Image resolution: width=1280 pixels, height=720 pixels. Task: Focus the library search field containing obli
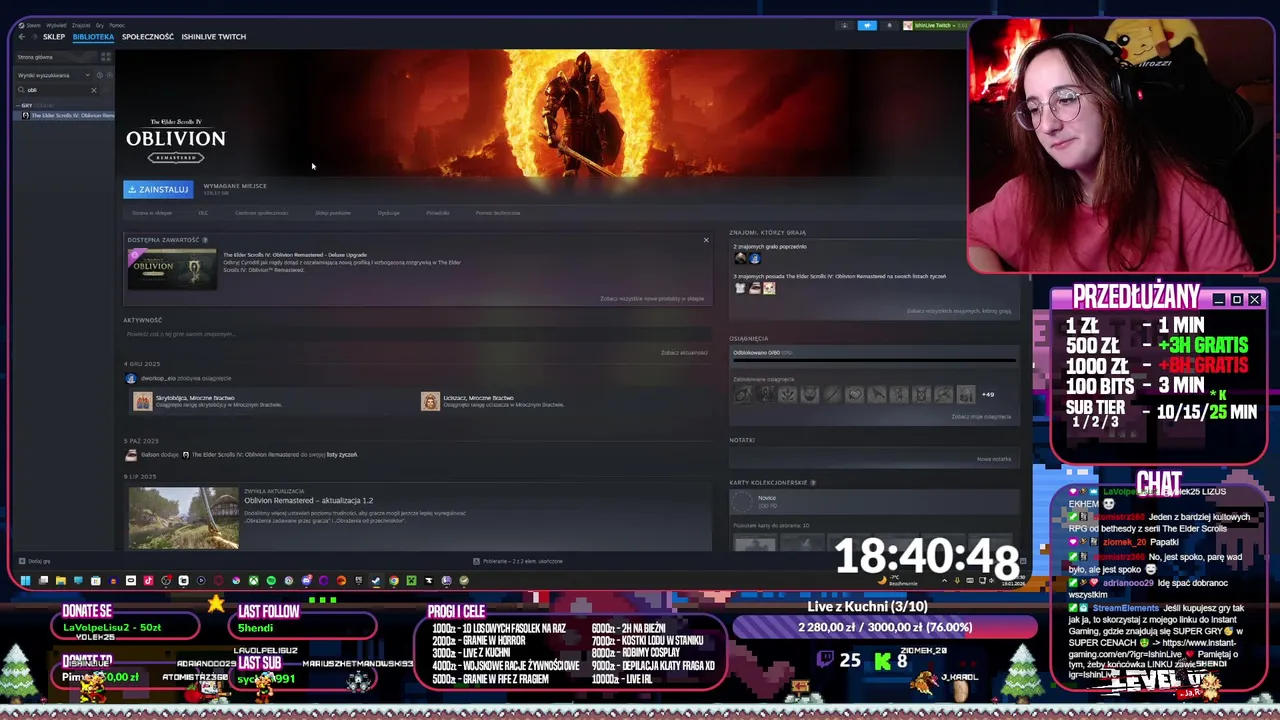coord(55,90)
